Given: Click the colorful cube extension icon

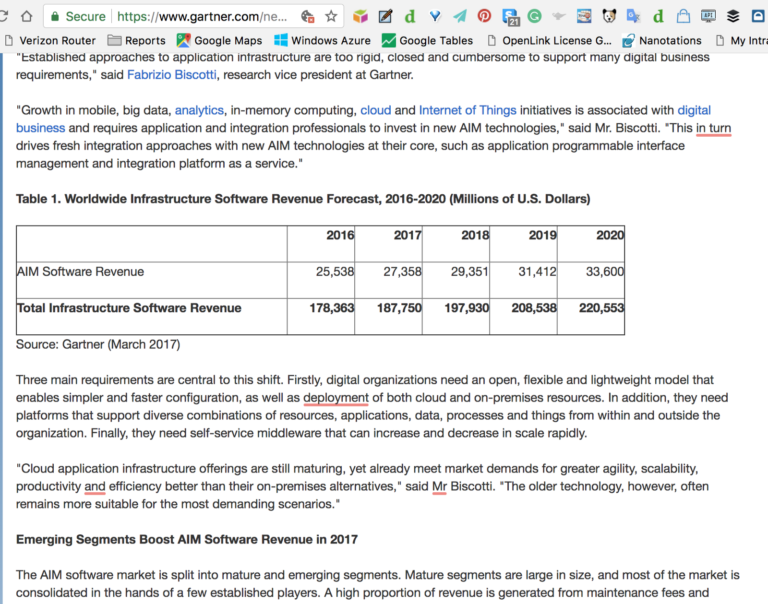Looking at the screenshot, I should coord(359,16).
